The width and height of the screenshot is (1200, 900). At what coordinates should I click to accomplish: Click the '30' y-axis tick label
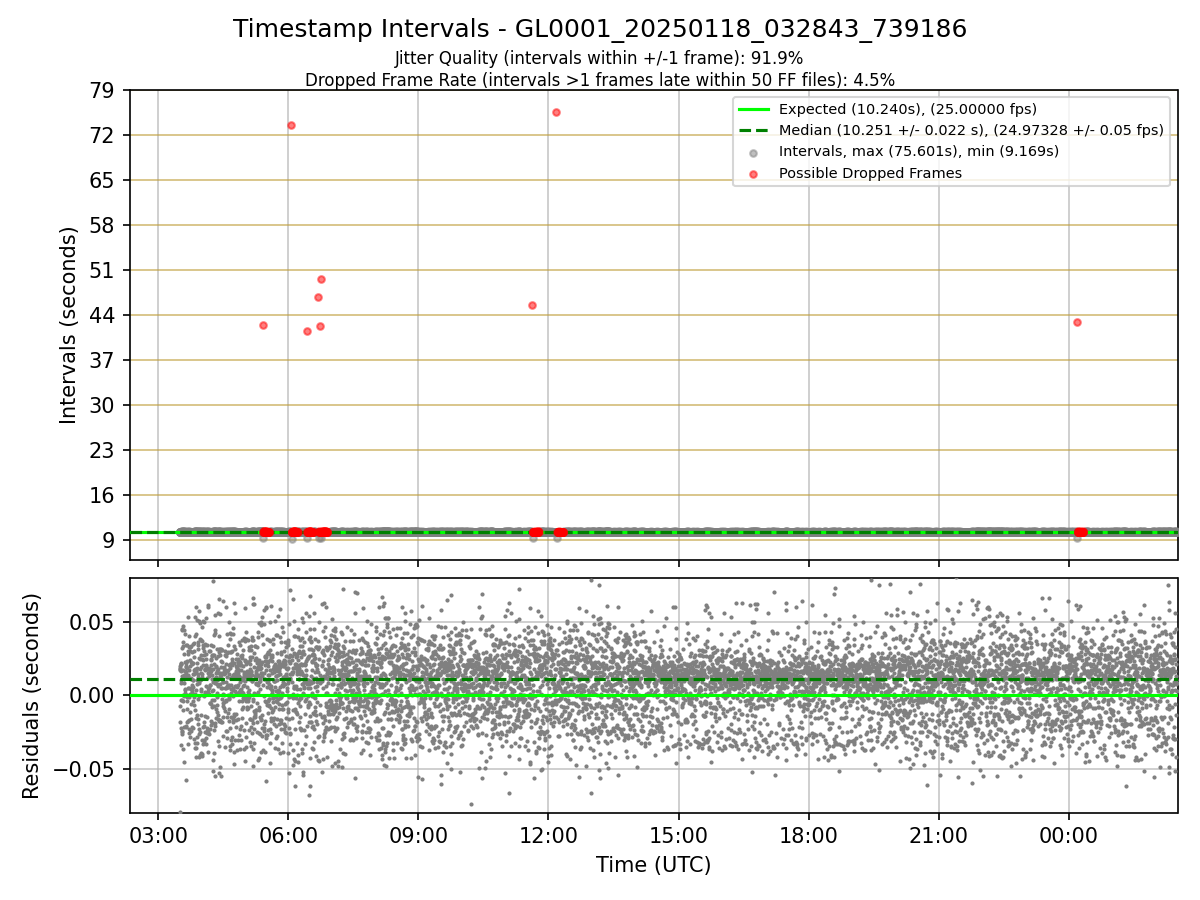pyautogui.click(x=104, y=405)
